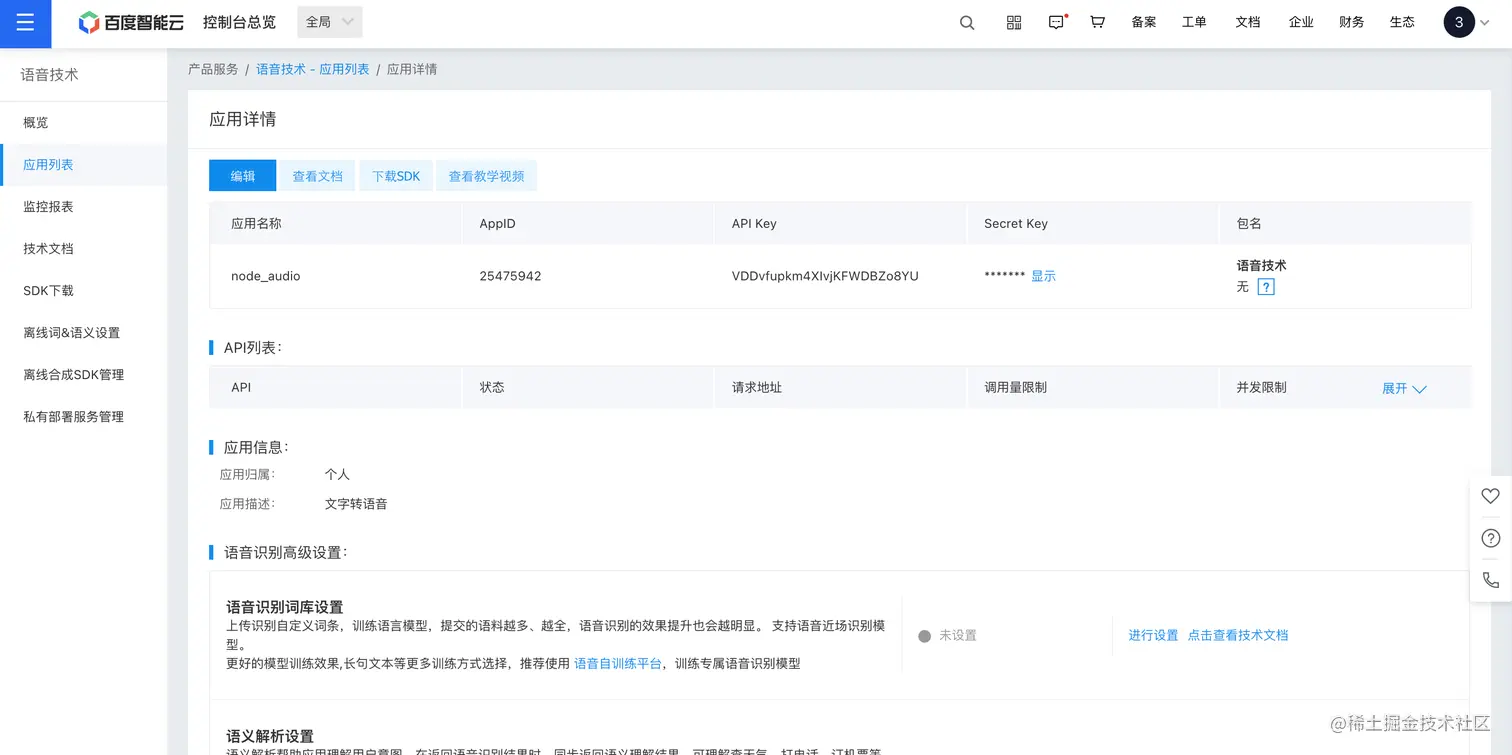Open the search magnifier icon
The image size is (1512, 755).
966,22
